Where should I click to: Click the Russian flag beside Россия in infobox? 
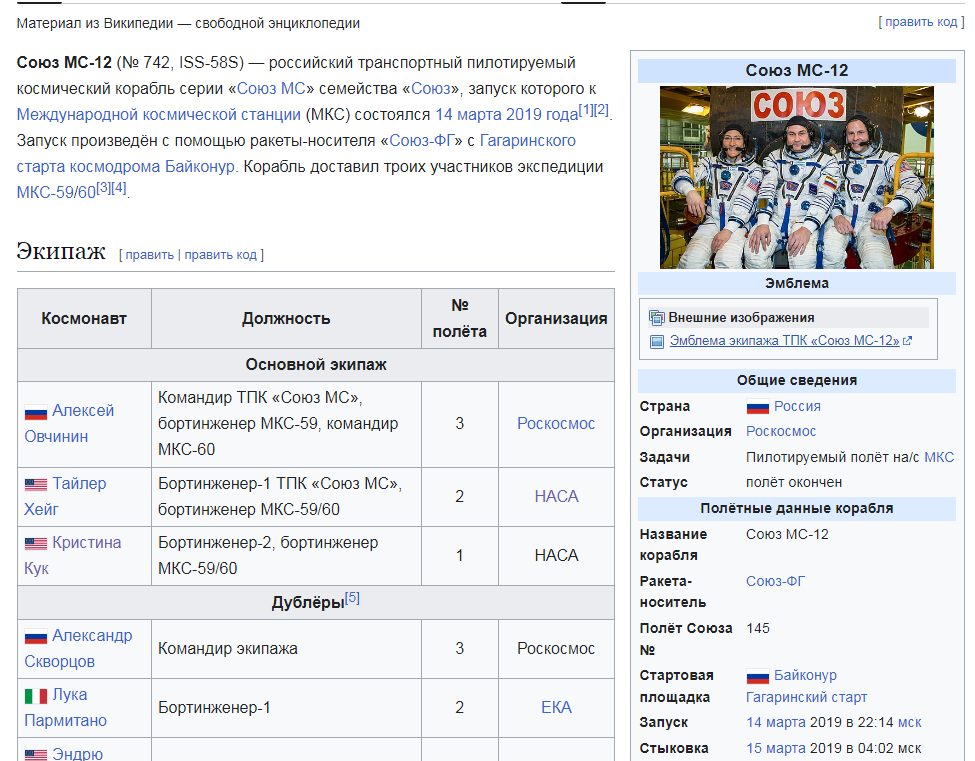tap(757, 407)
